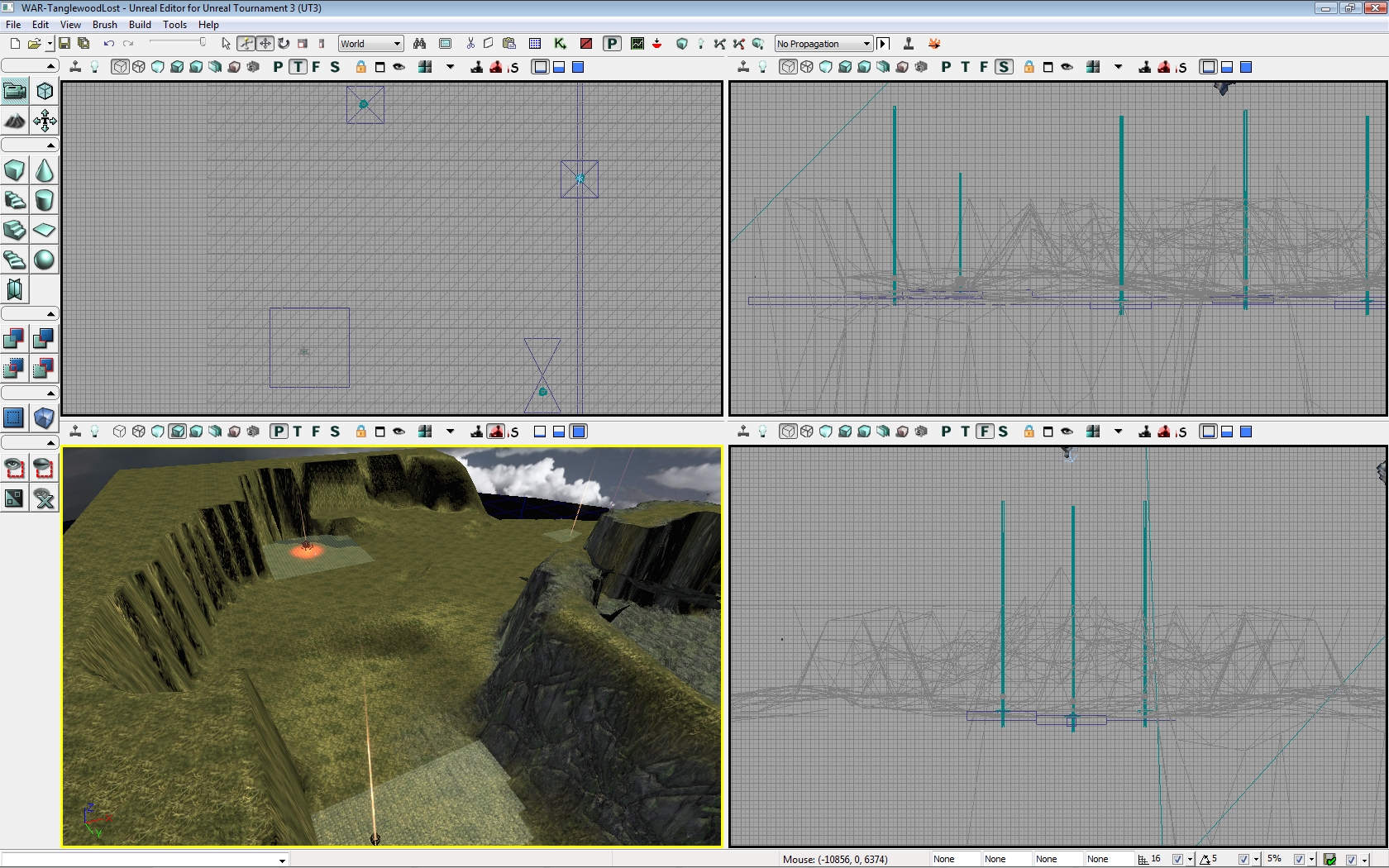The width and height of the screenshot is (1389, 868).
Task: Switch bottom-right viewport to Side S
Action: (x=1003, y=432)
